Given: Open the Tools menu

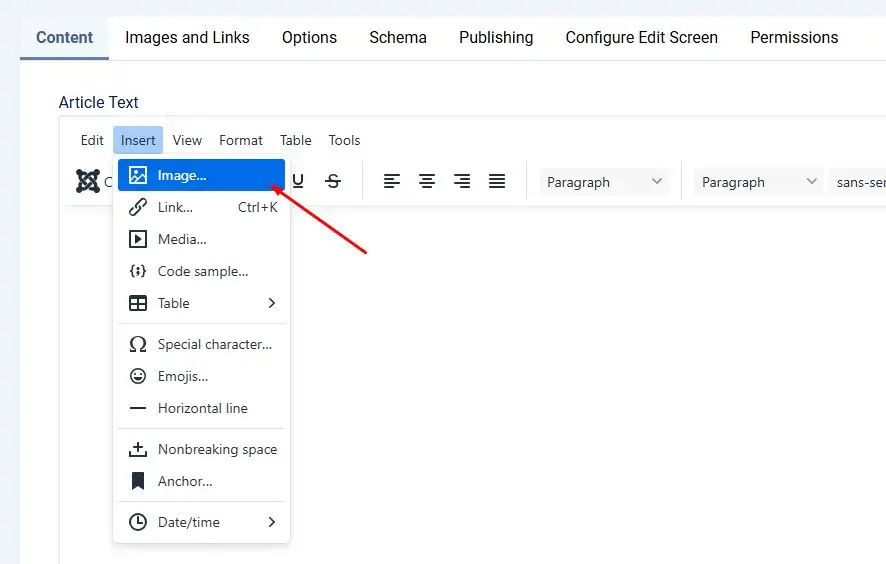Looking at the screenshot, I should [x=344, y=140].
